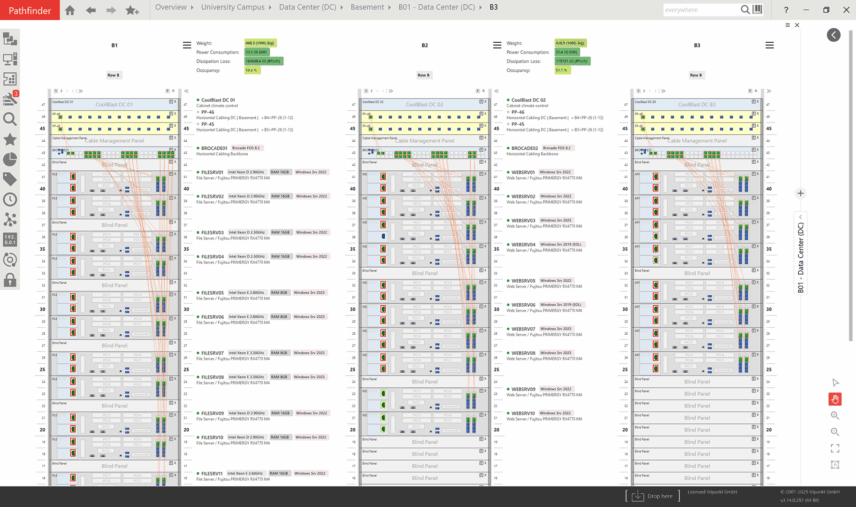The image size is (856, 507).
Task: Open the pie chart reports icon
Action: 10,159
